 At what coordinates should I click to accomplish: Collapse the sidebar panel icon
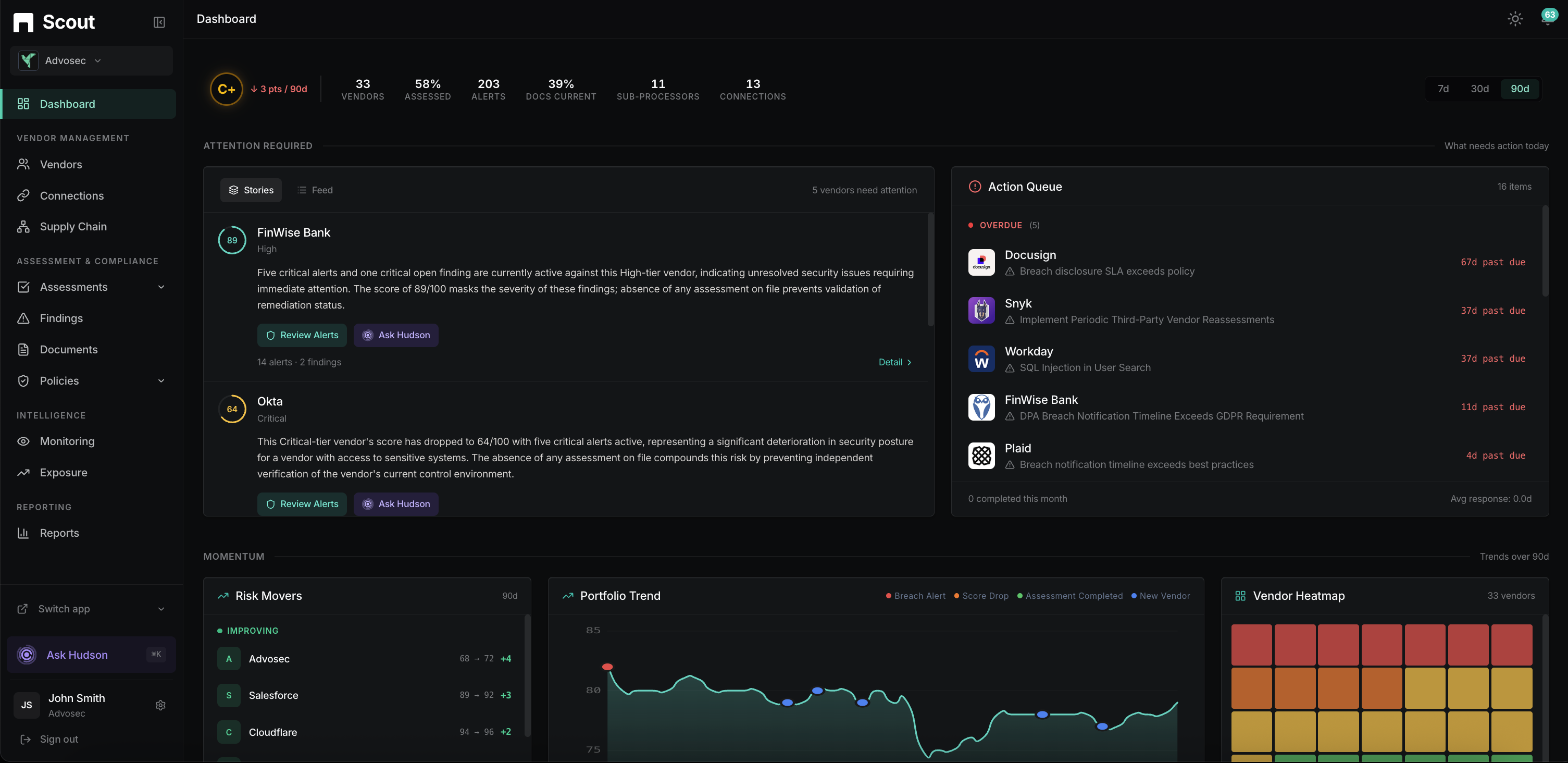[159, 22]
